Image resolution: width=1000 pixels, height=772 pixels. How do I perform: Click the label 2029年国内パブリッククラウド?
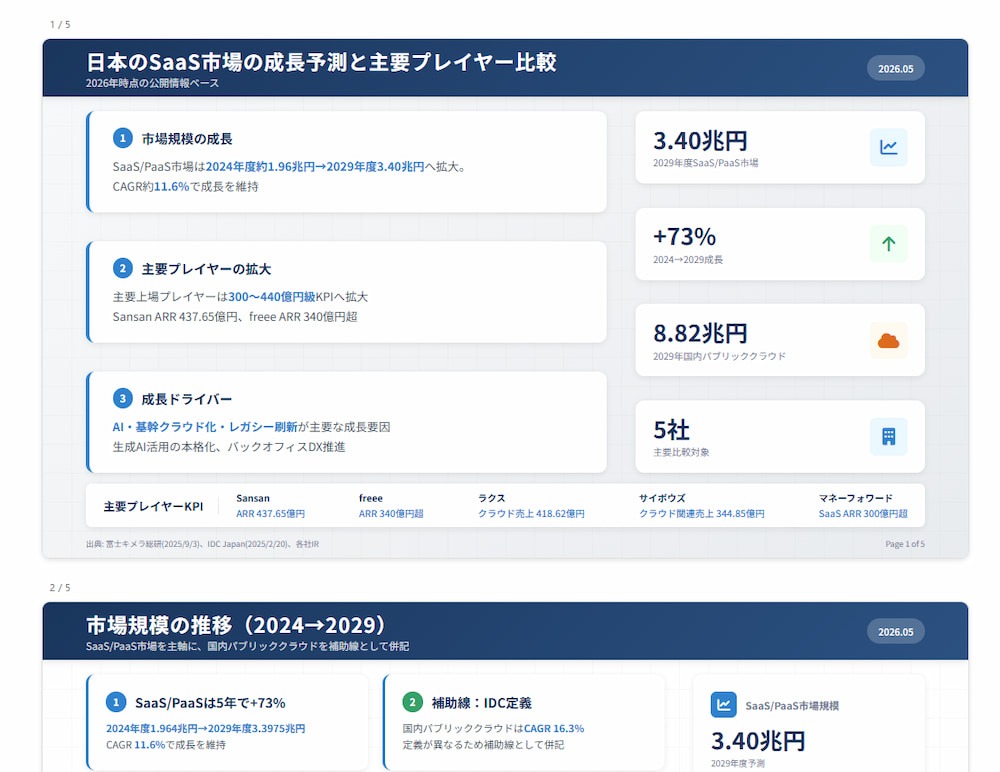[x=719, y=355]
